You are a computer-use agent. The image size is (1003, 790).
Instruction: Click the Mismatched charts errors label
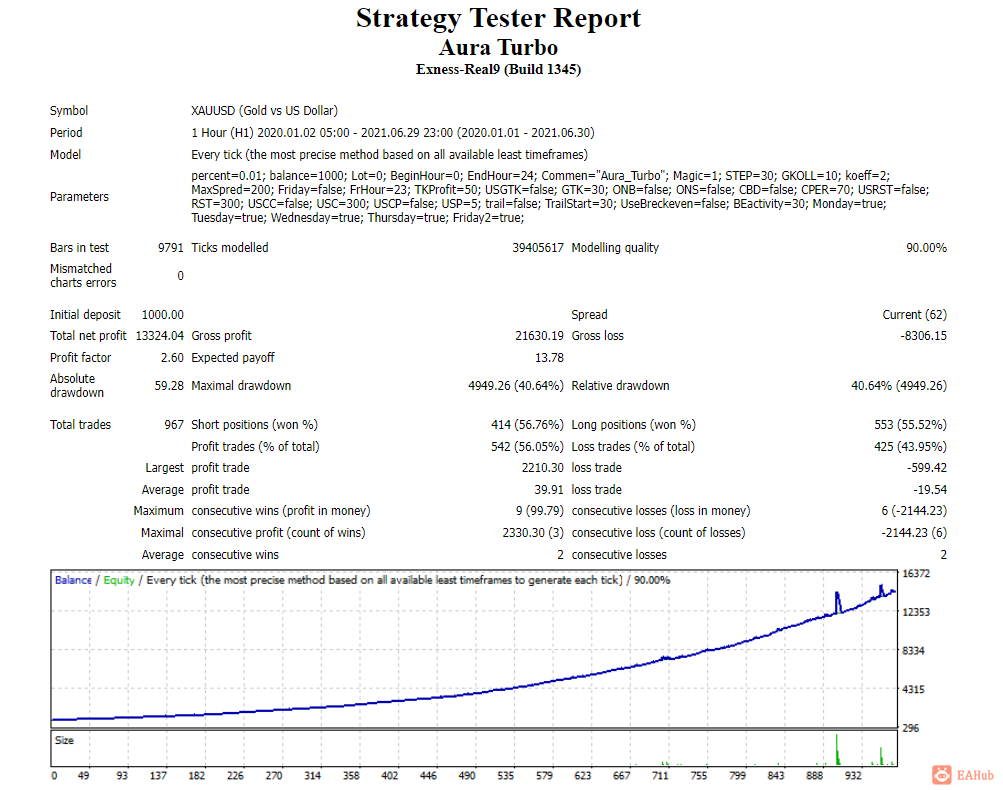tap(83, 276)
